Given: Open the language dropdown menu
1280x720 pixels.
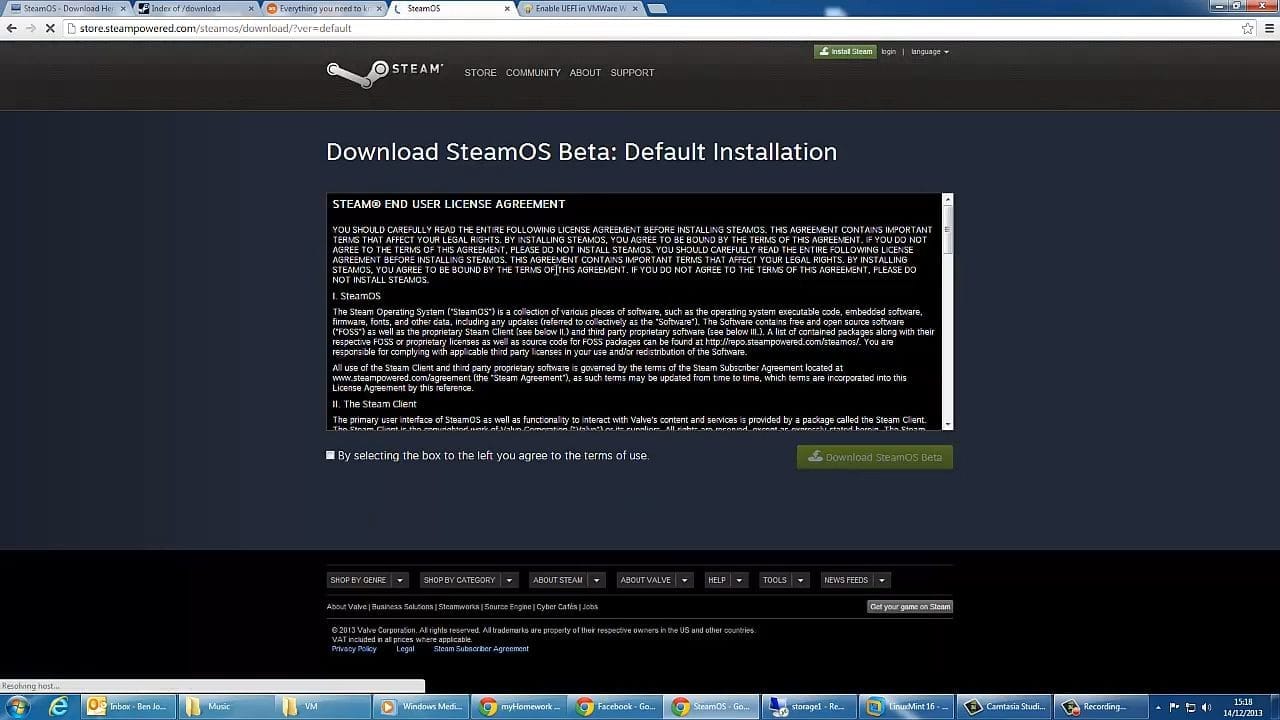Looking at the screenshot, I should pyautogui.click(x=930, y=51).
